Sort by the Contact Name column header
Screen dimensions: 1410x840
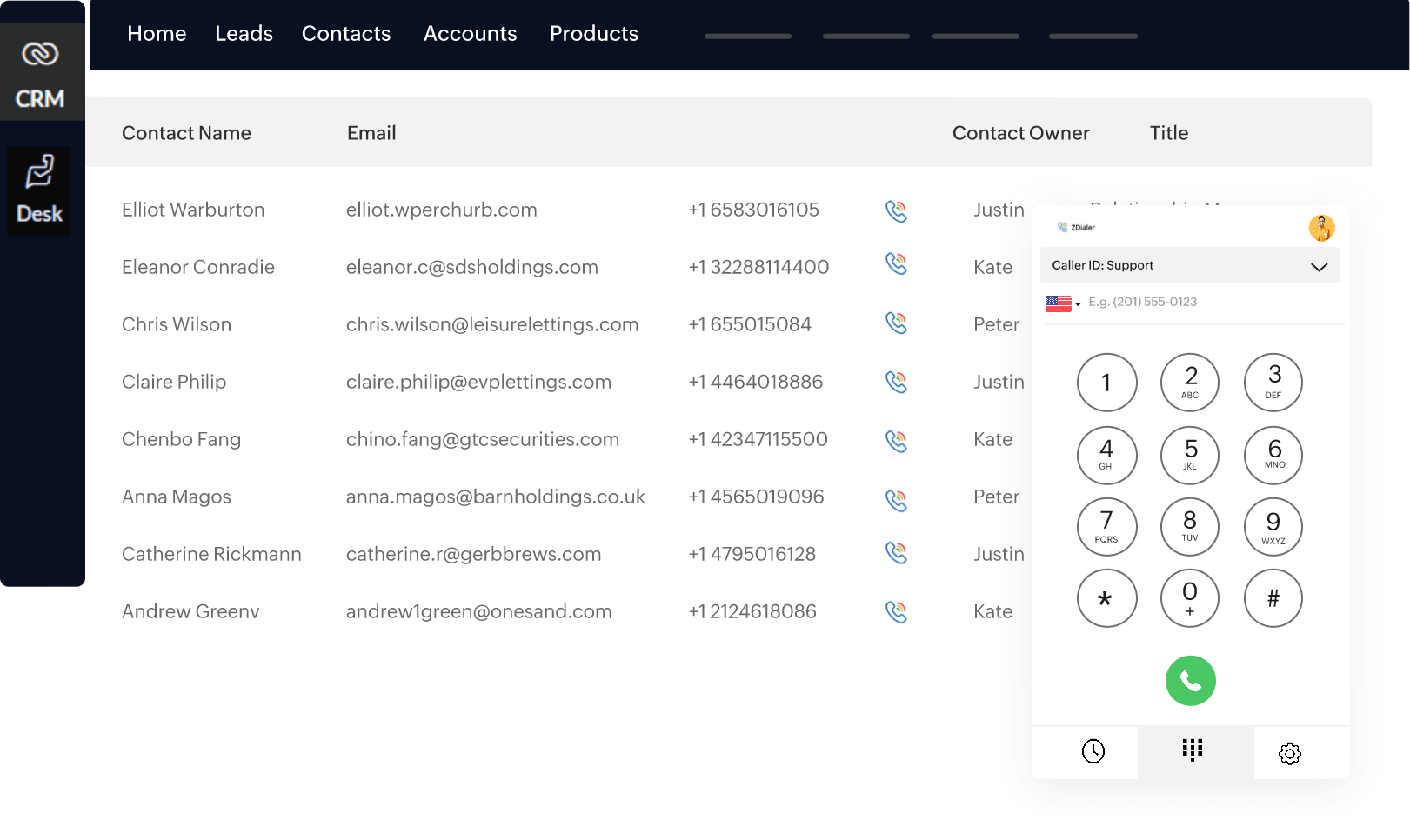tap(186, 132)
